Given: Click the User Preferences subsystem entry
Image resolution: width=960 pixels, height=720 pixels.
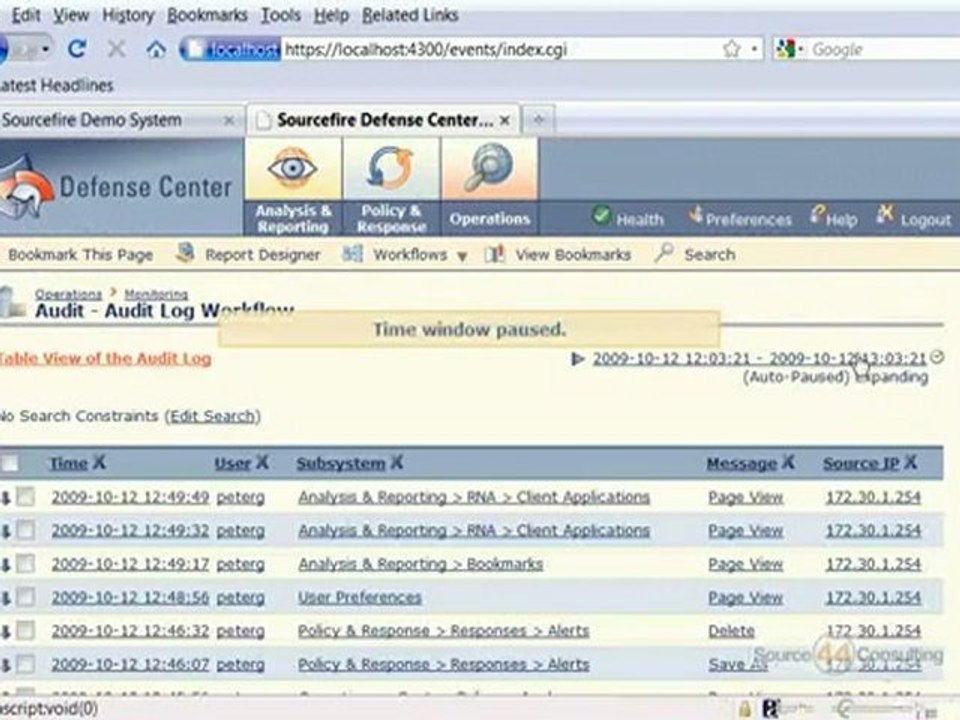Looking at the screenshot, I should (x=360, y=598).
